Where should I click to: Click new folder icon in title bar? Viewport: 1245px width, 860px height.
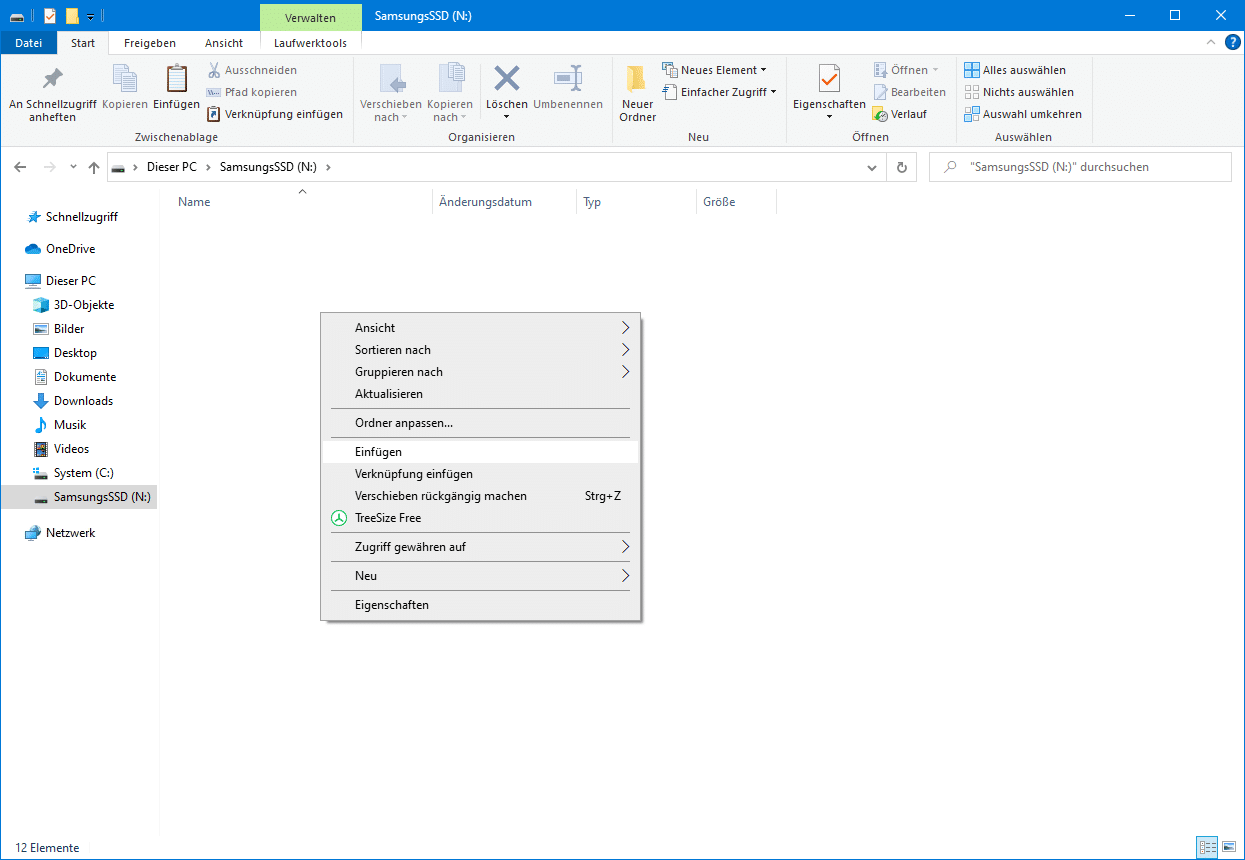pos(72,15)
